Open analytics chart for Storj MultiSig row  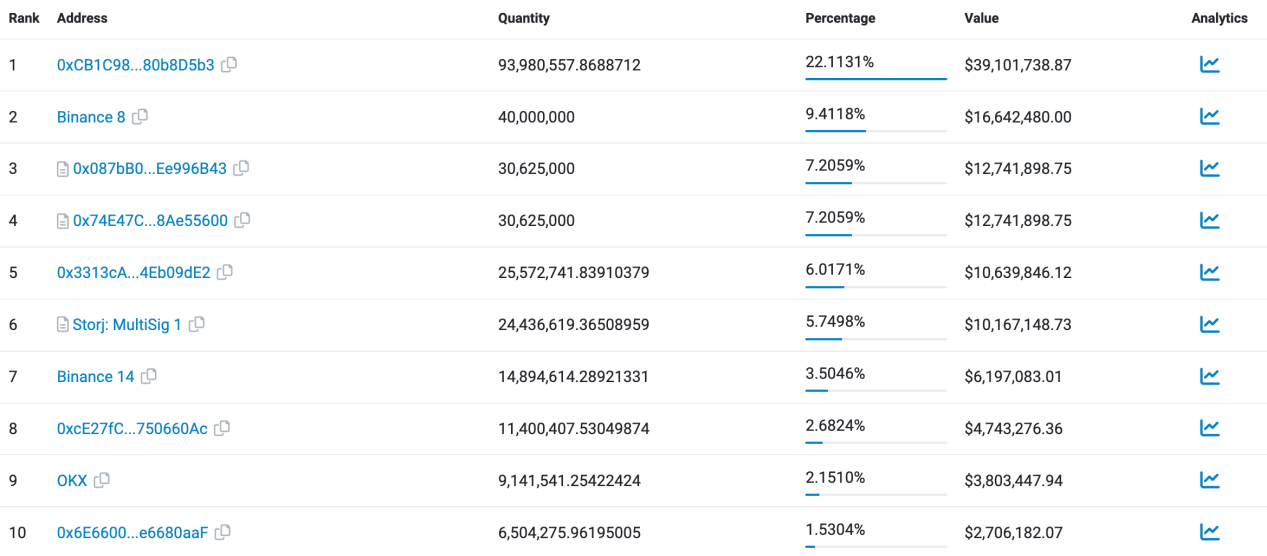pos(1209,325)
